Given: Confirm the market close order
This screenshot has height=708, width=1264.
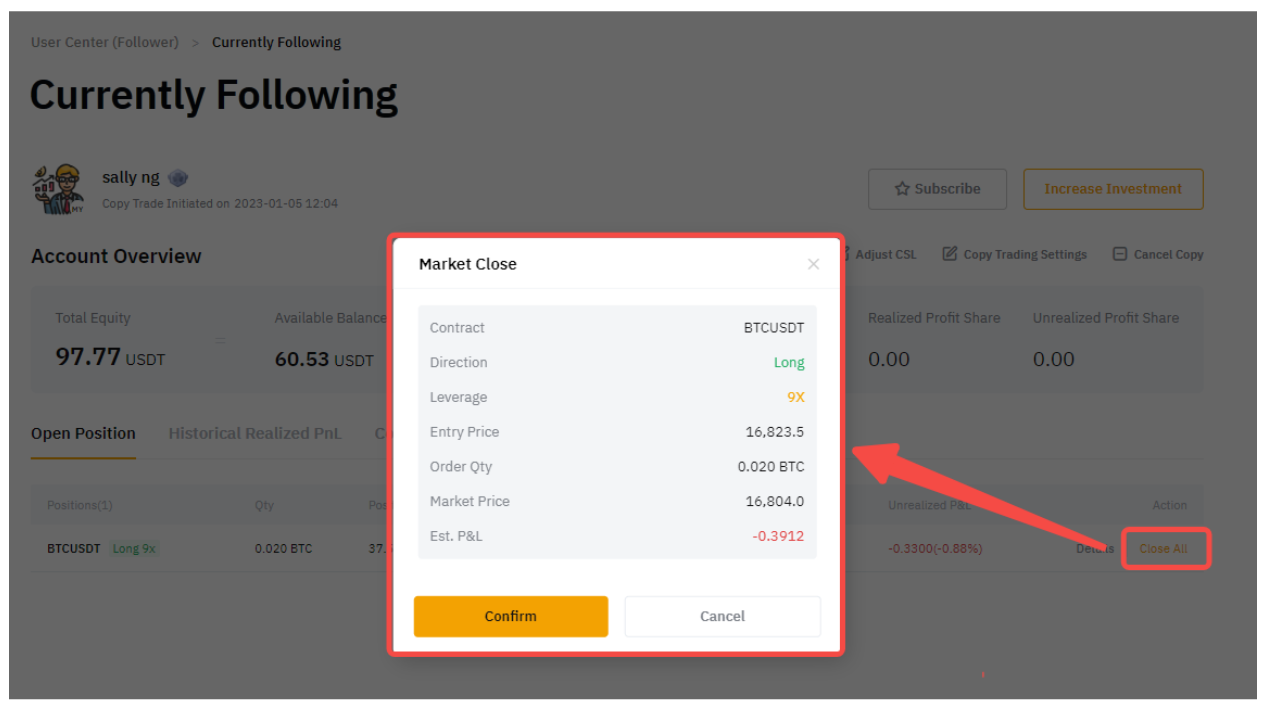Looking at the screenshot, I should click(x=510, y=616).
